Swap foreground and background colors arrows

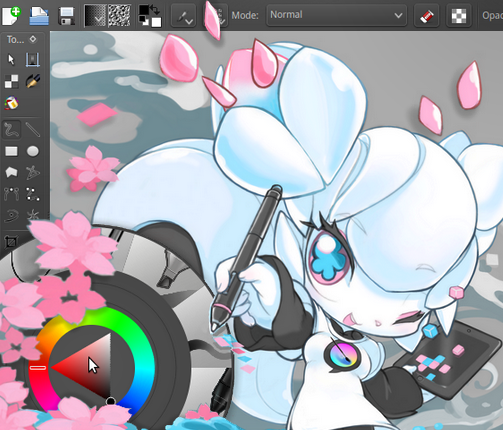pyautogui.click(x=155, y=9)
